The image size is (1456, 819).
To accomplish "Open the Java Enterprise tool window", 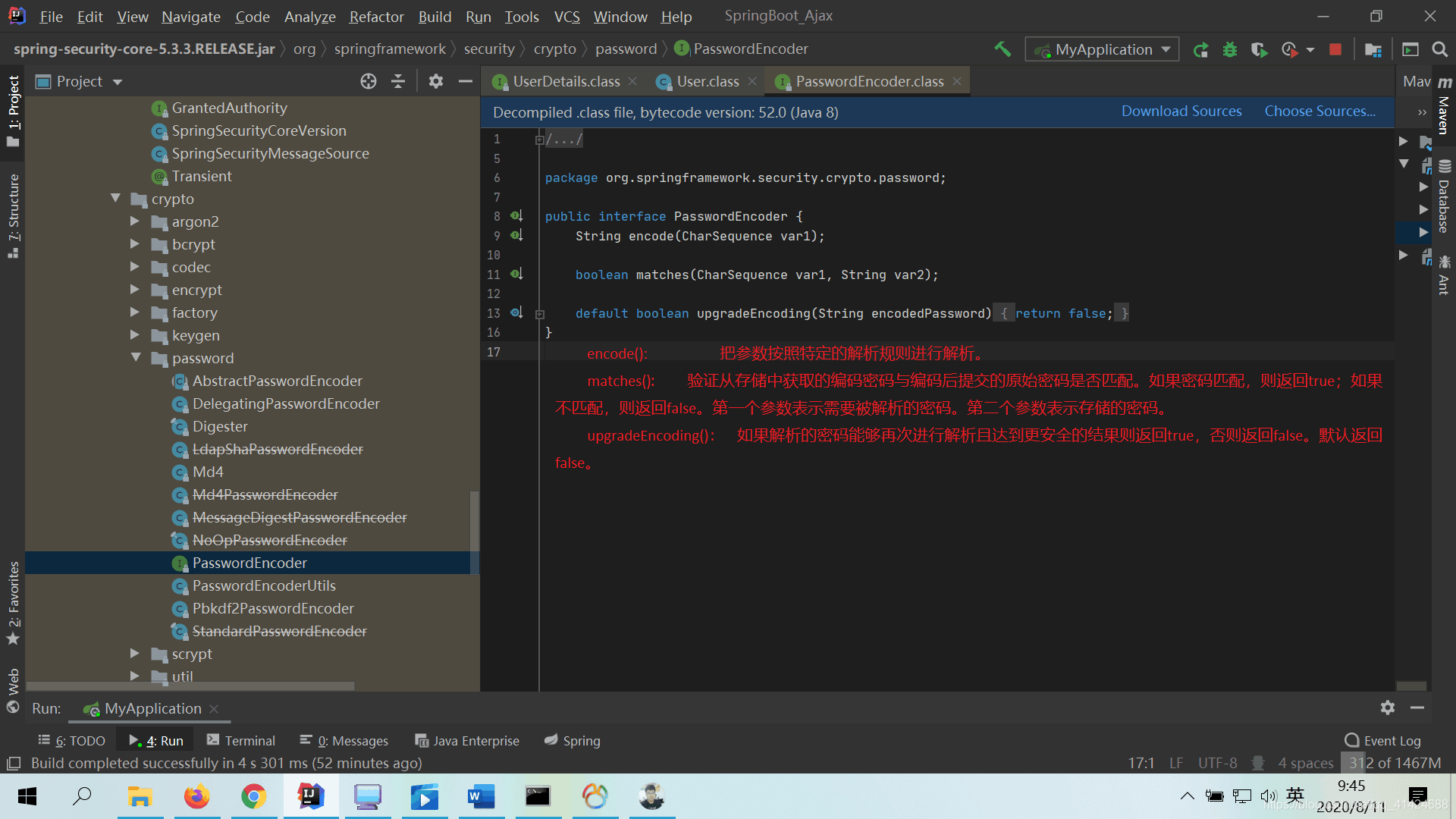I will (467, 741).
